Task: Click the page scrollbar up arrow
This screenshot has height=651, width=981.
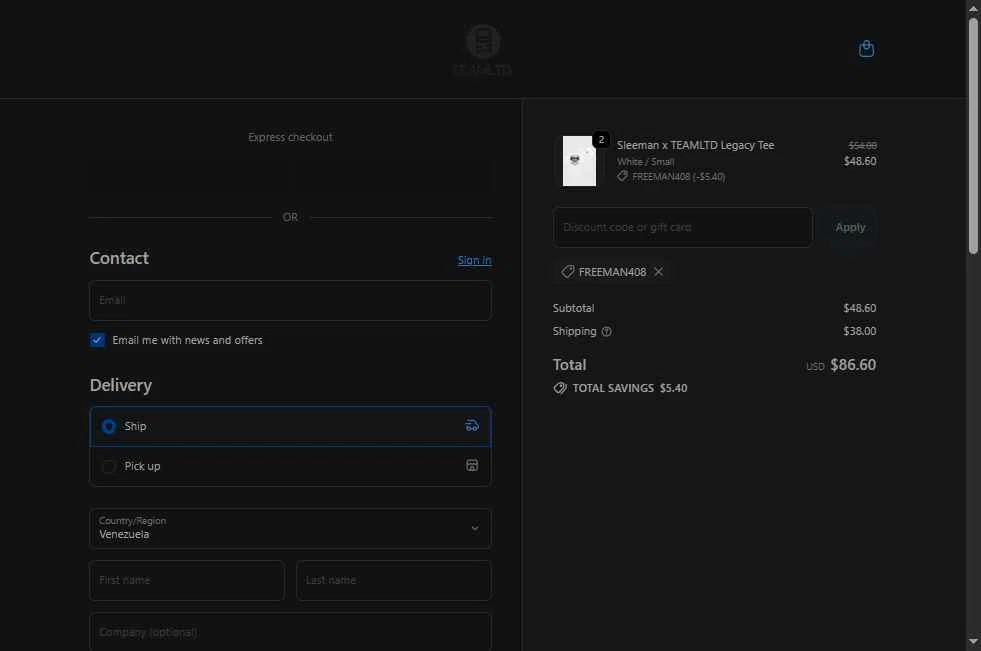Action: (973, 9)
